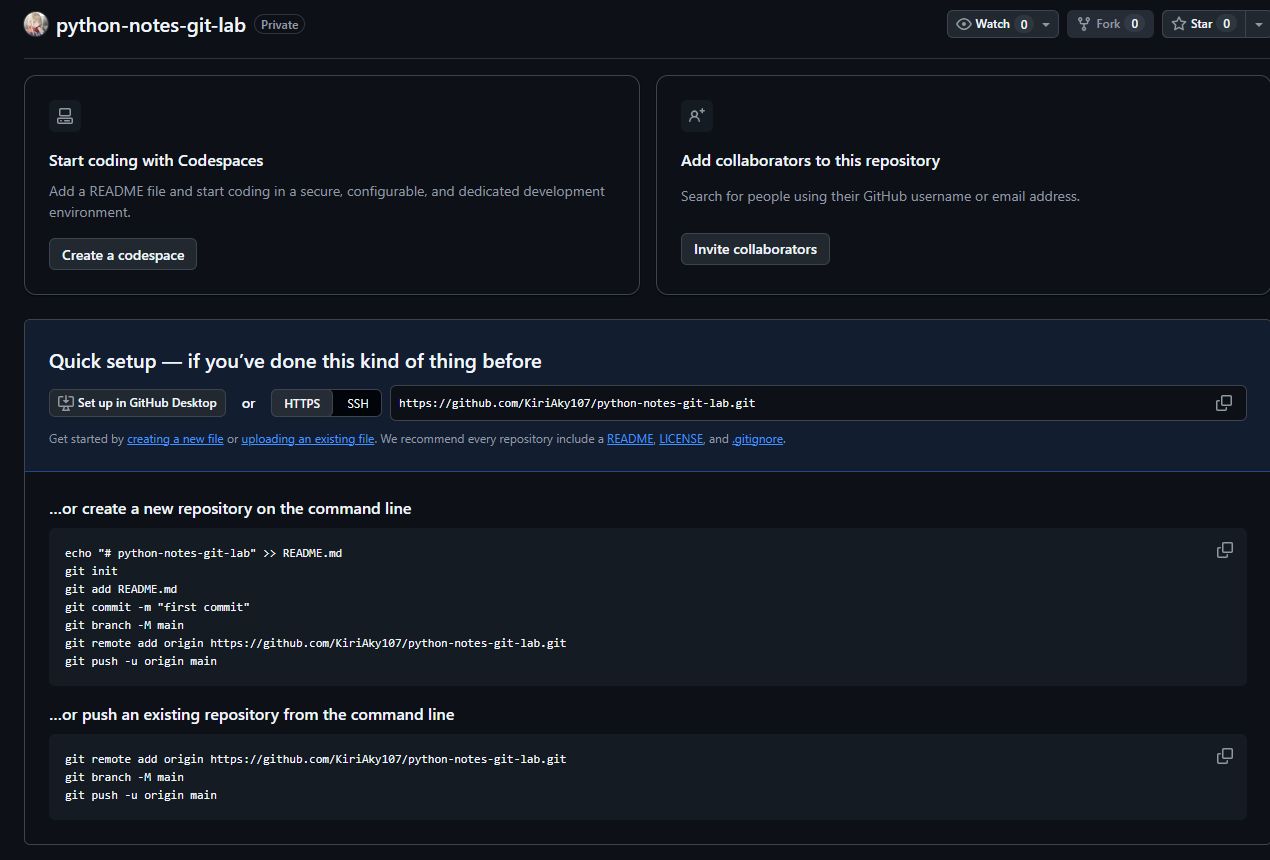Click '…or push an existing repository' heading
The image size is (1270, 860).
coord(251,714)
